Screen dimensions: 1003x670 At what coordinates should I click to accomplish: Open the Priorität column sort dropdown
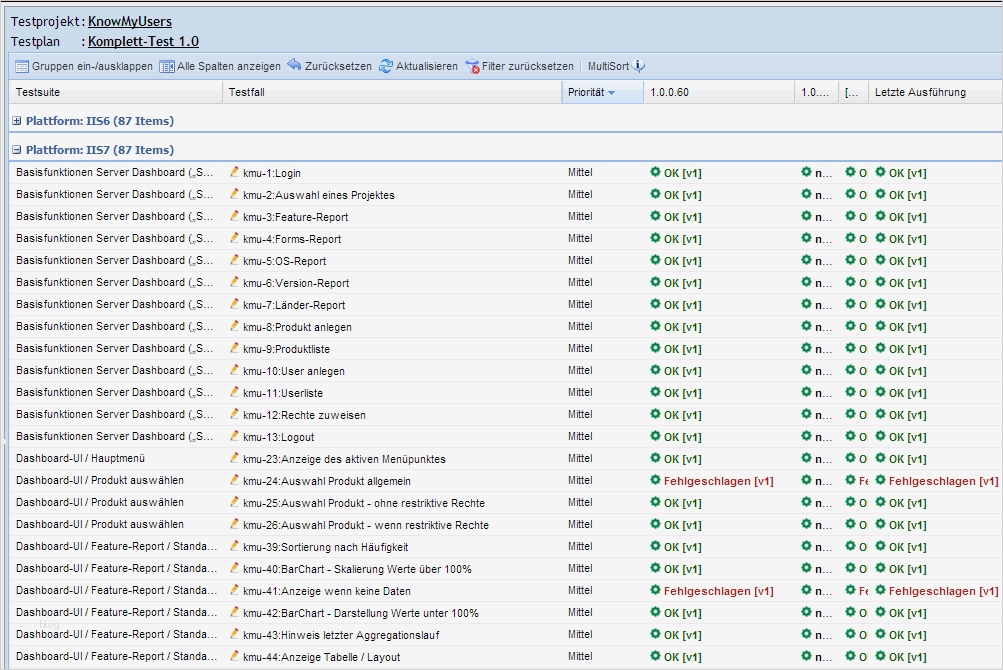point(611,93)
